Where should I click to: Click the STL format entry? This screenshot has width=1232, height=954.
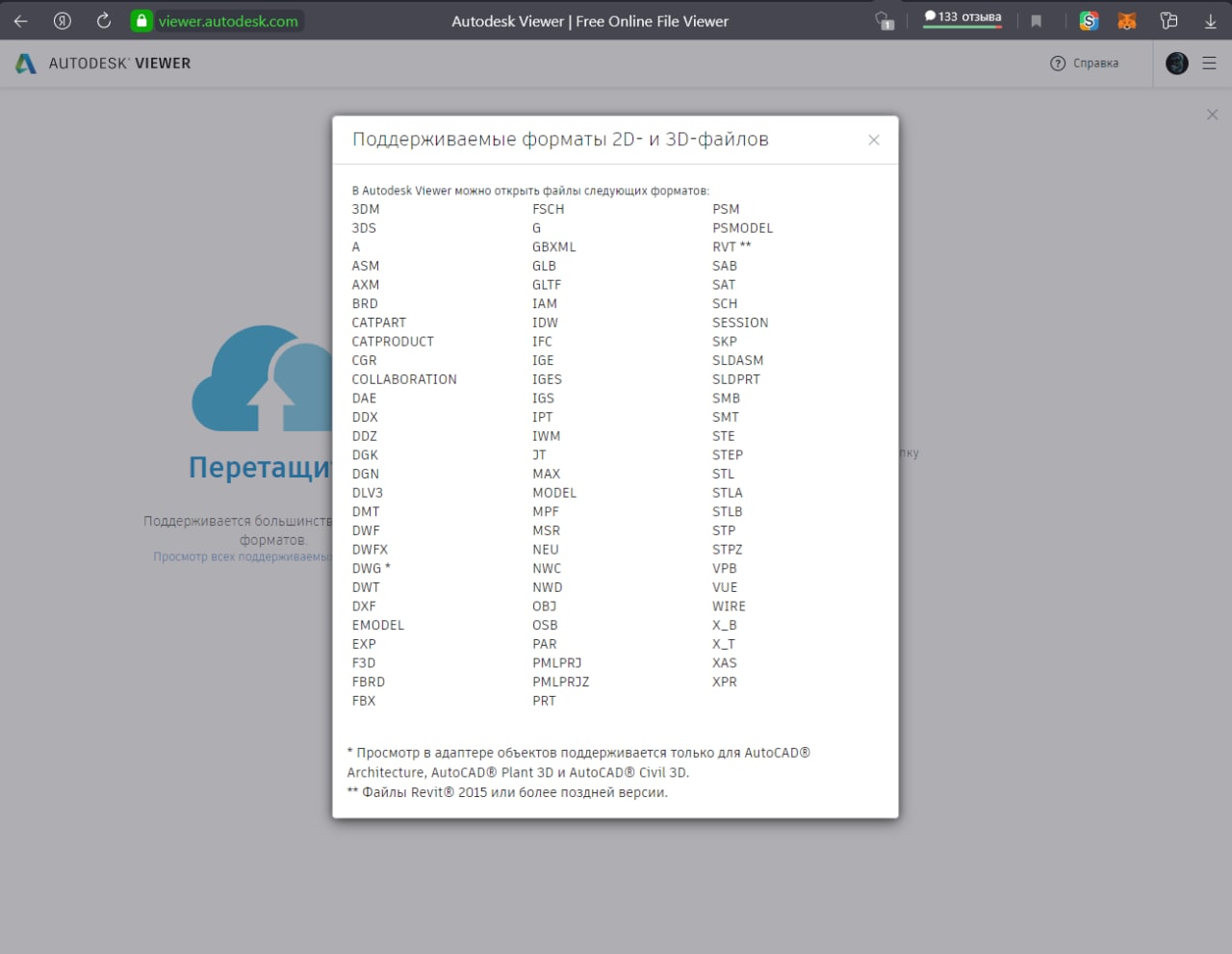pyautogui.click(x=724, y=474)
